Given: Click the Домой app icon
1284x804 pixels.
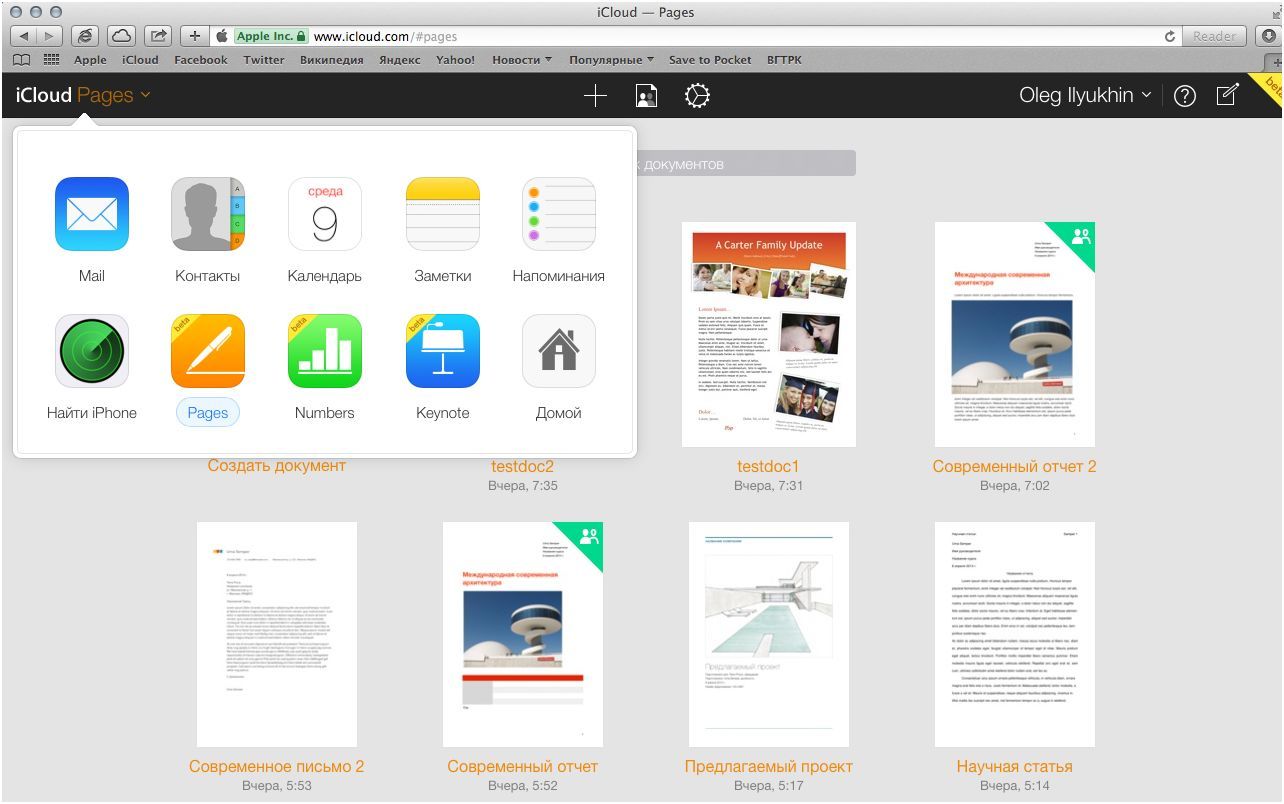Looking at the screenshot, I should [x=558, y=351].
